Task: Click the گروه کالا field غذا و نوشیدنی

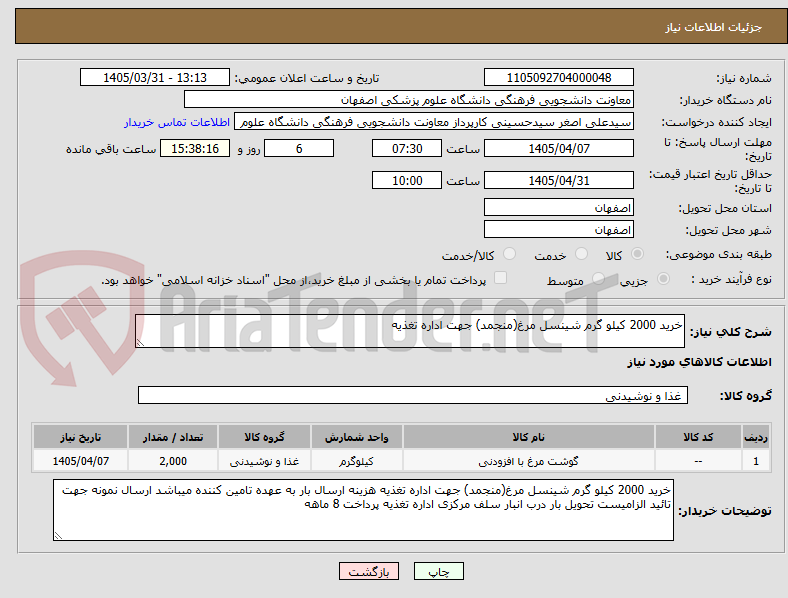Action: tap(413, 395)
